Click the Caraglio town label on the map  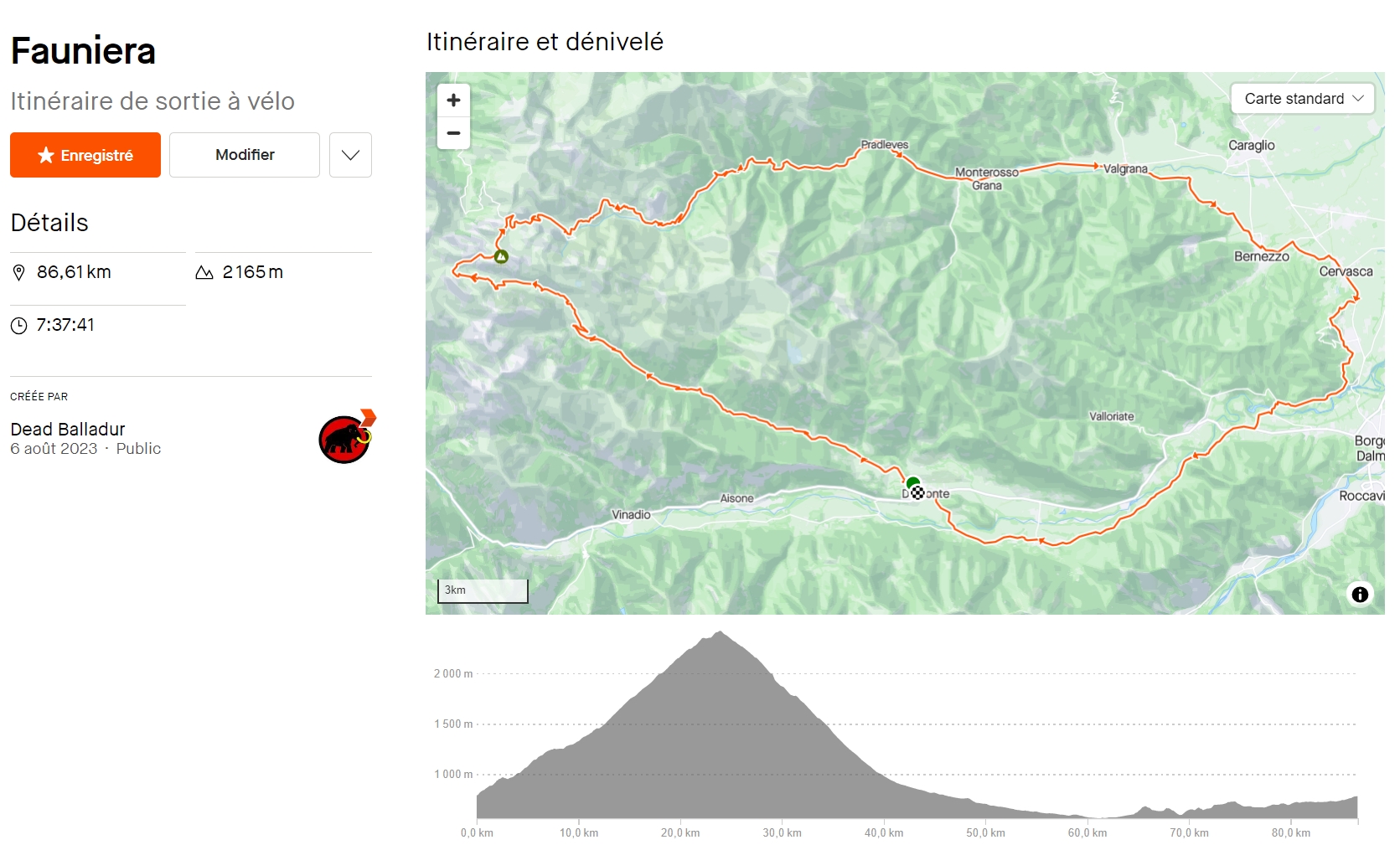click(1251, 146)
